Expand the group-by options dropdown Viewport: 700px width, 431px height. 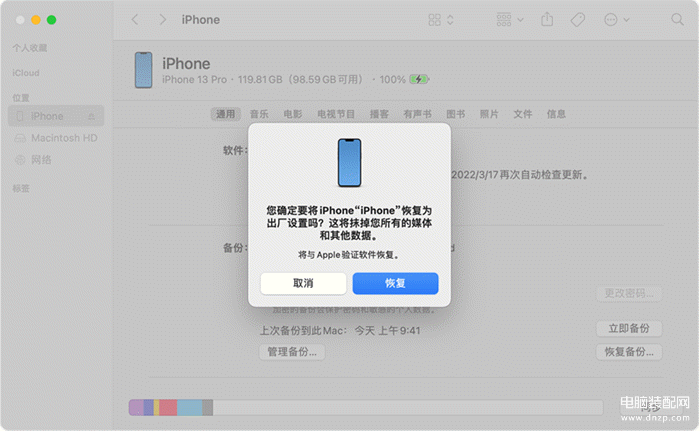point(509,20)
